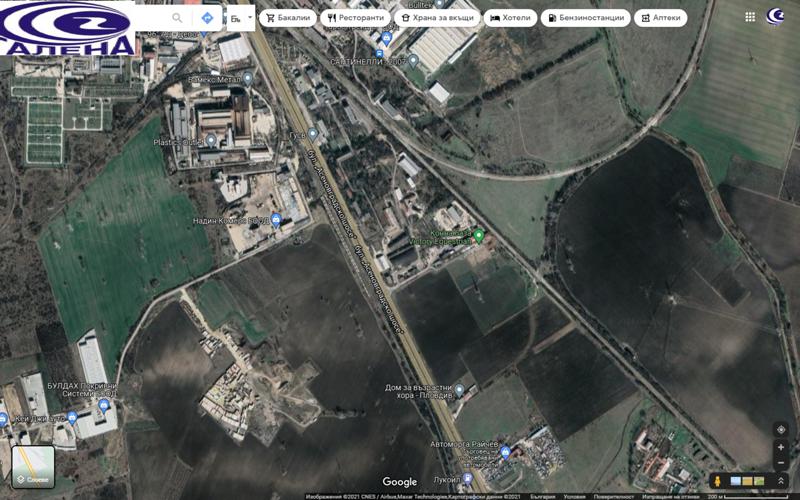This screenshot has height=500, width=800.
Task: Filter by Ресторанти (restaurants)
Action: click(356, 18)
